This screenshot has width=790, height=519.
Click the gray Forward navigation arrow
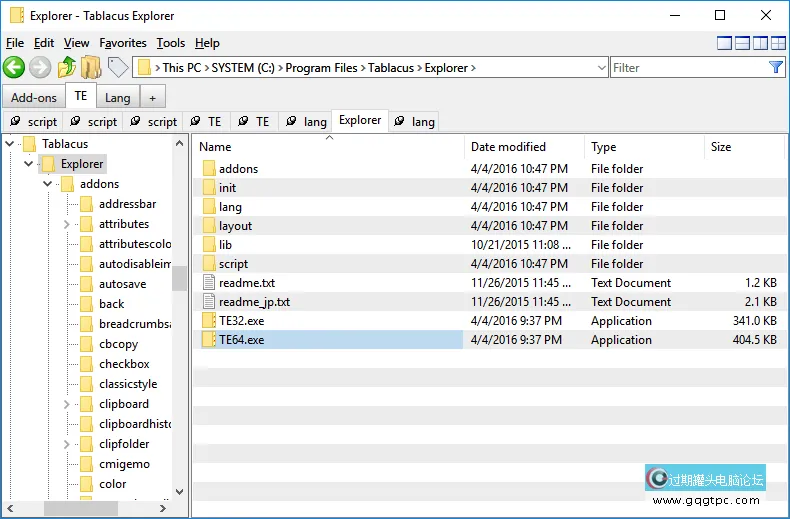pyautogui.click(x=40, y=67)
